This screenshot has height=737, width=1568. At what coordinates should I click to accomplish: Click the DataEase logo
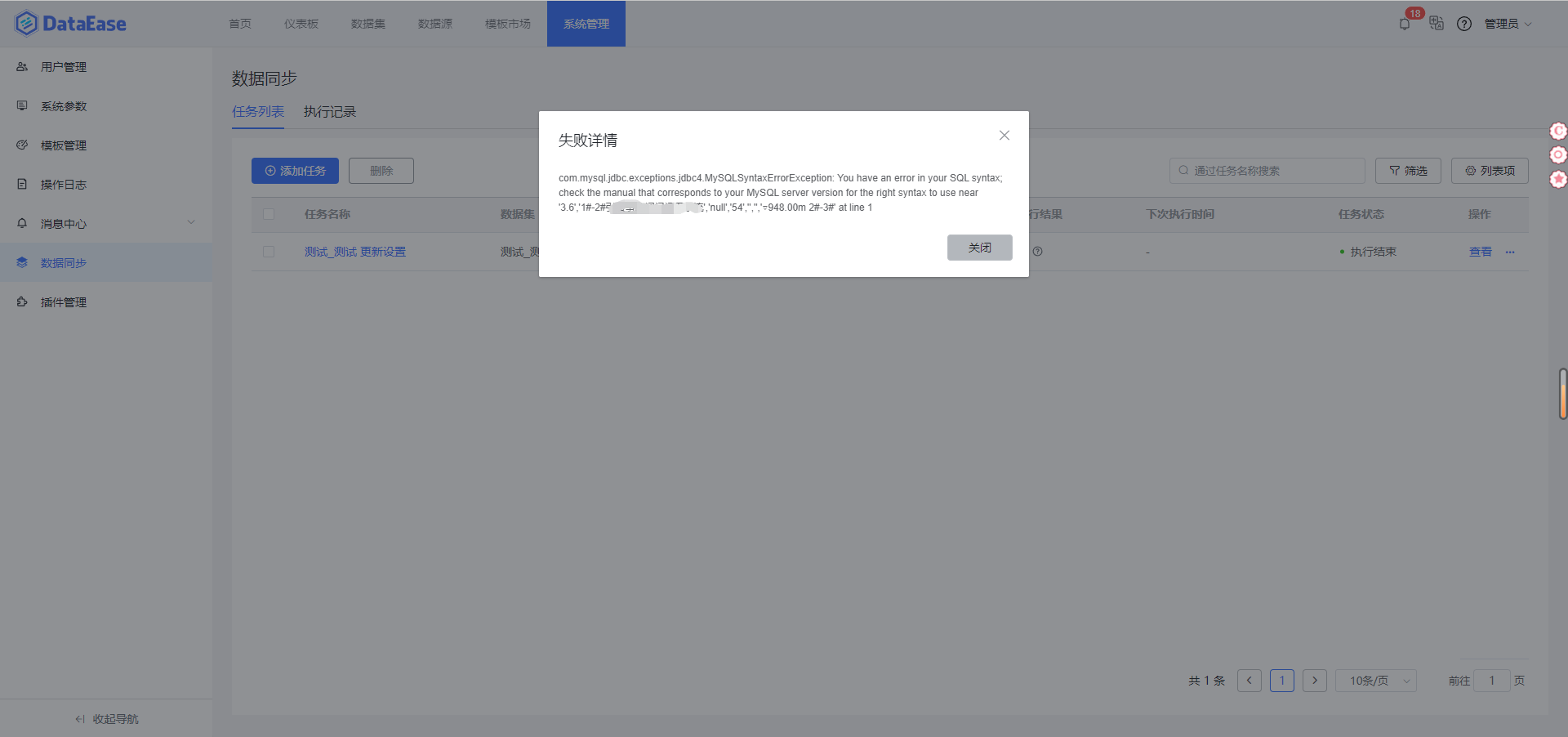coord(70,24)
